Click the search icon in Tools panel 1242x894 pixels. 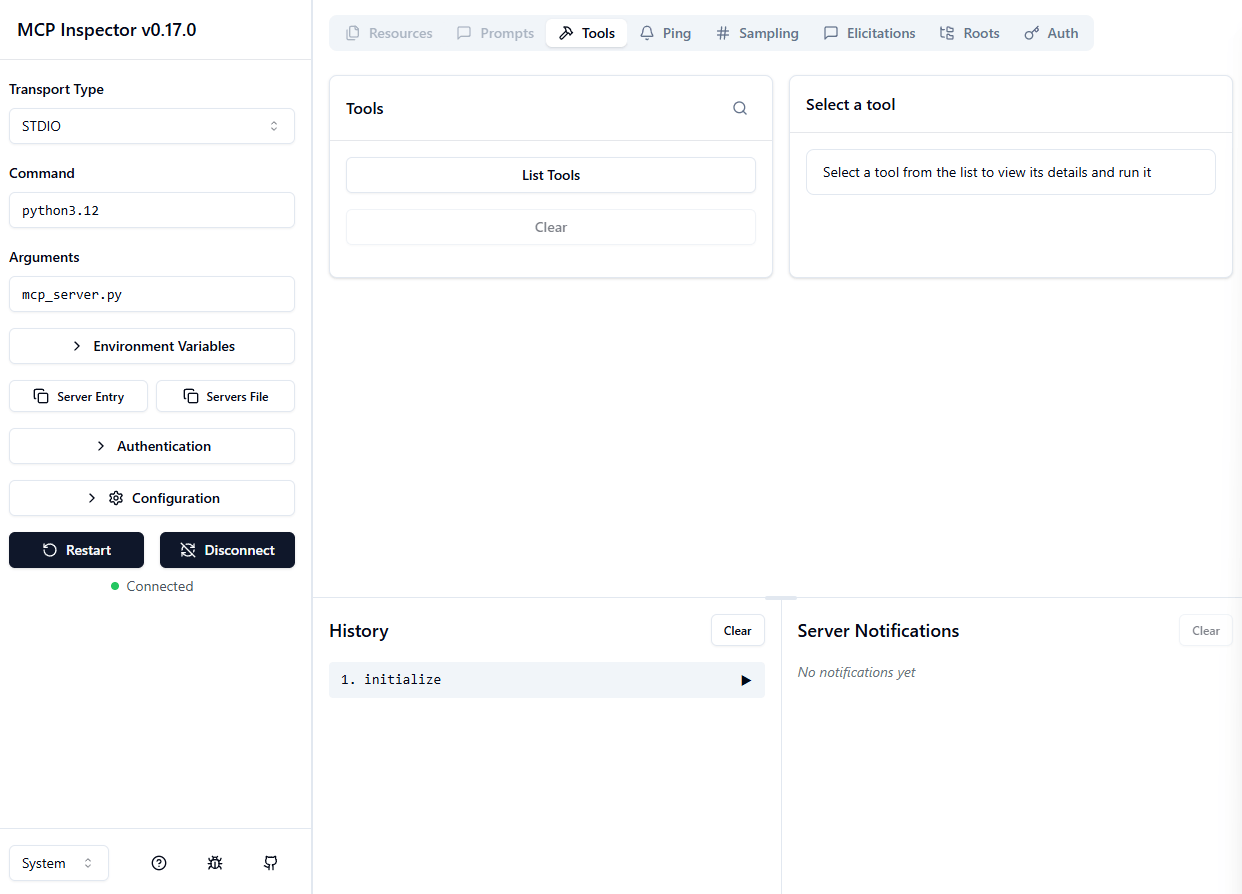(740, 108)
